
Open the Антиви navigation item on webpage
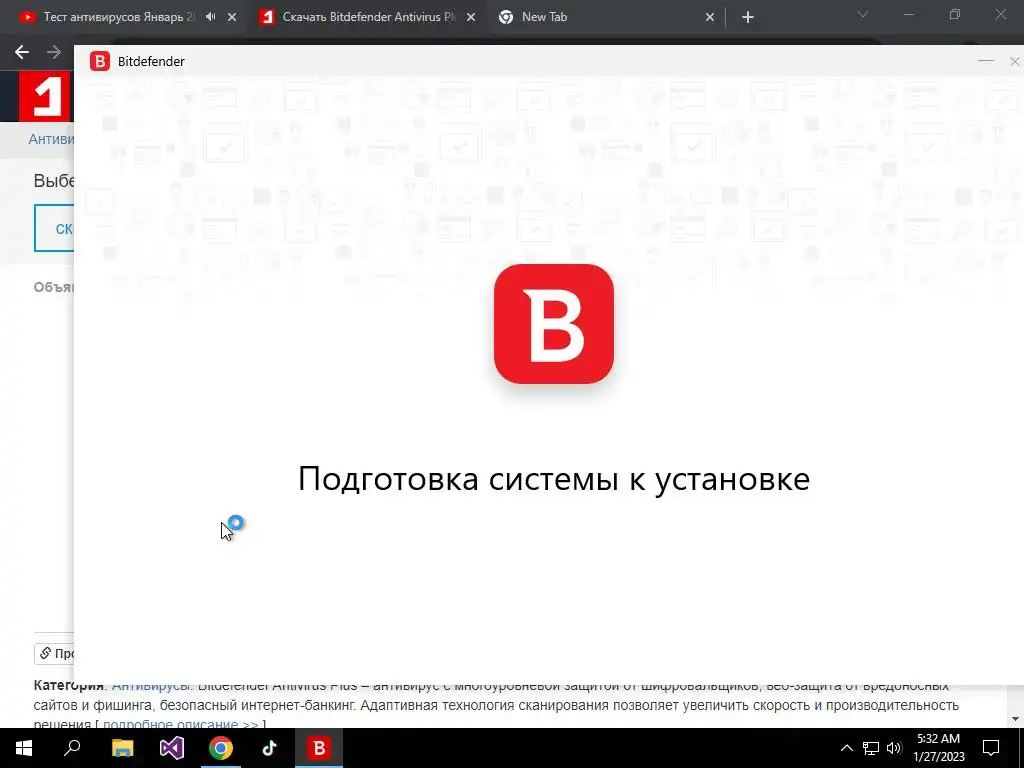pyautogui.click(x=51, y=139)
